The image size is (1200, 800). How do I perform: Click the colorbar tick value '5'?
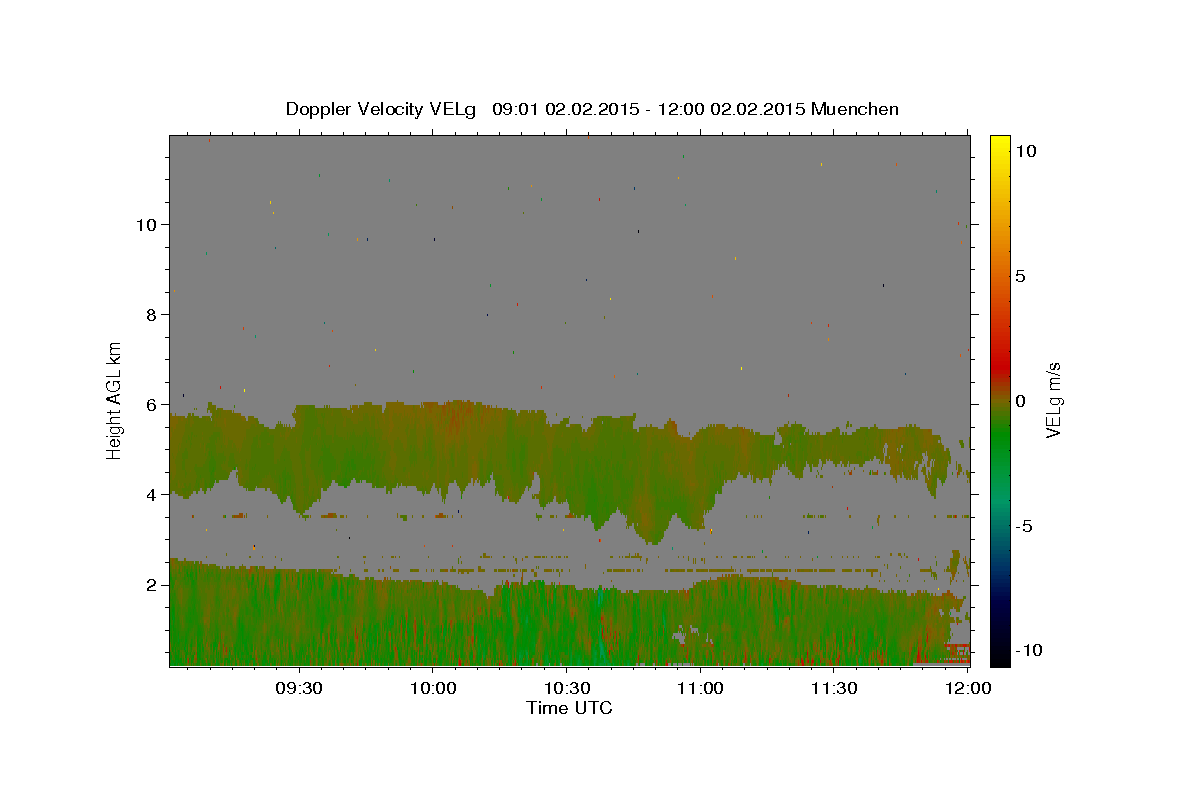[1020, 276]
